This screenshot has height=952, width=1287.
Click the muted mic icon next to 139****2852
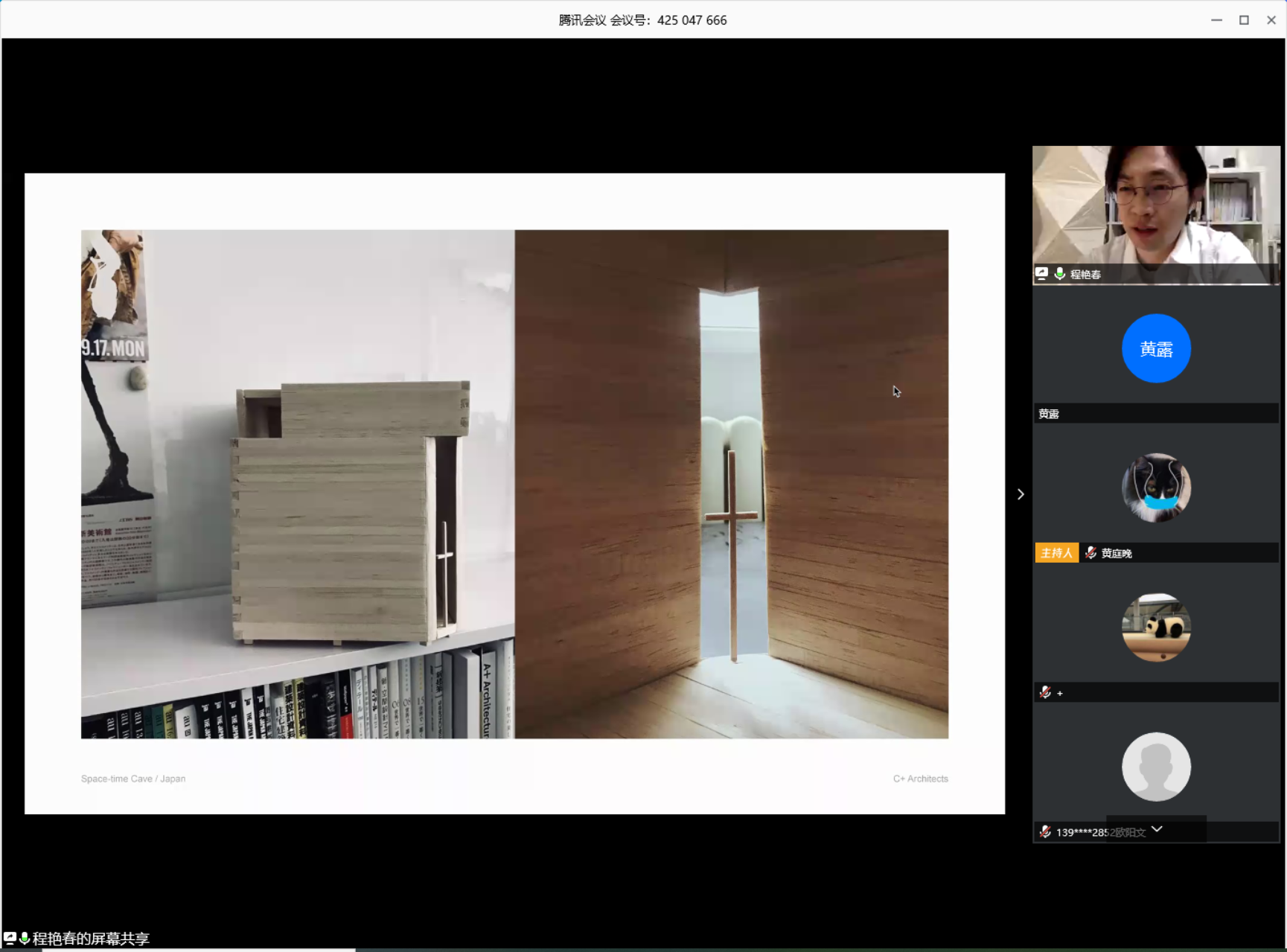point(1045,831)
